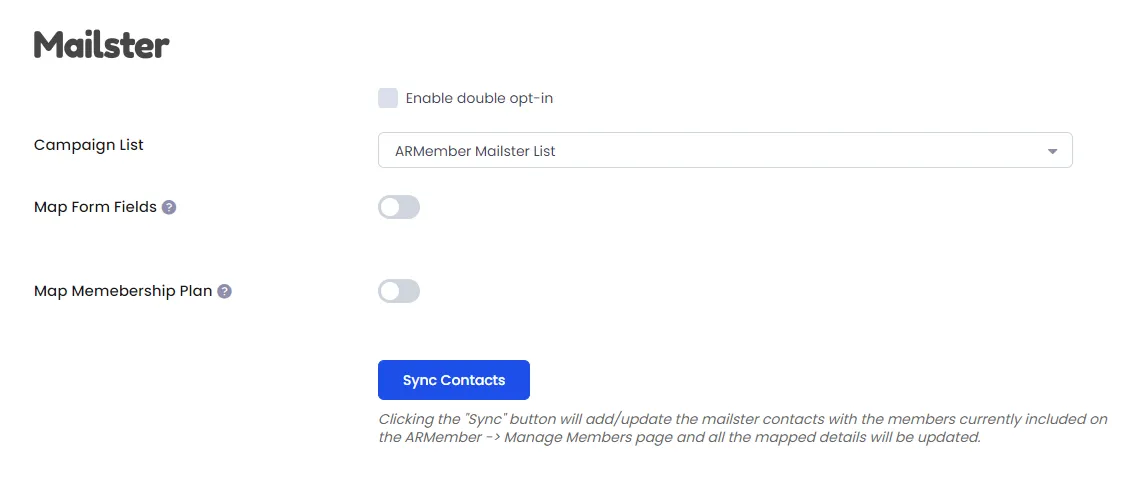
Task: Open the Campaign List dropdown
Action: point(725,150)
